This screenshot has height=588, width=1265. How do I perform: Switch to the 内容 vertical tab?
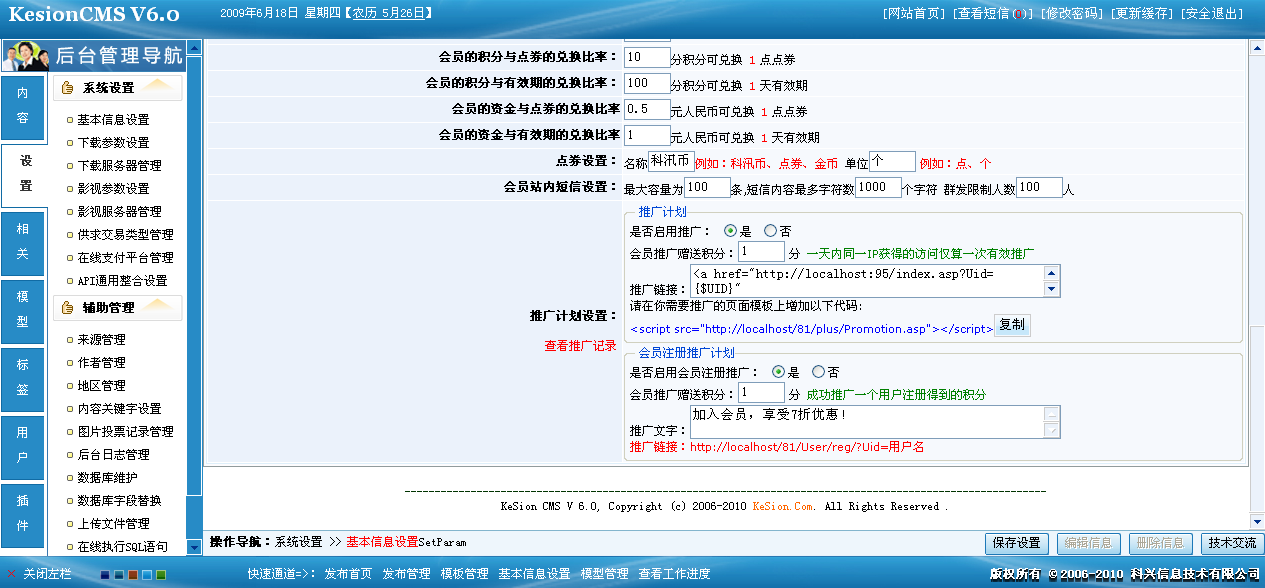(x=23, y=106)
